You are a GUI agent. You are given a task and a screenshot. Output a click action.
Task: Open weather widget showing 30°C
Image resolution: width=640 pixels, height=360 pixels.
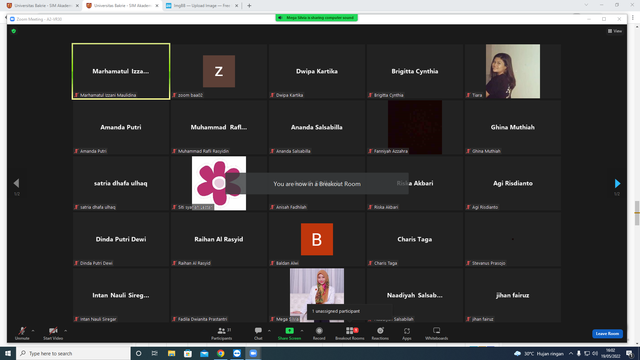click(x=539, y=353)
